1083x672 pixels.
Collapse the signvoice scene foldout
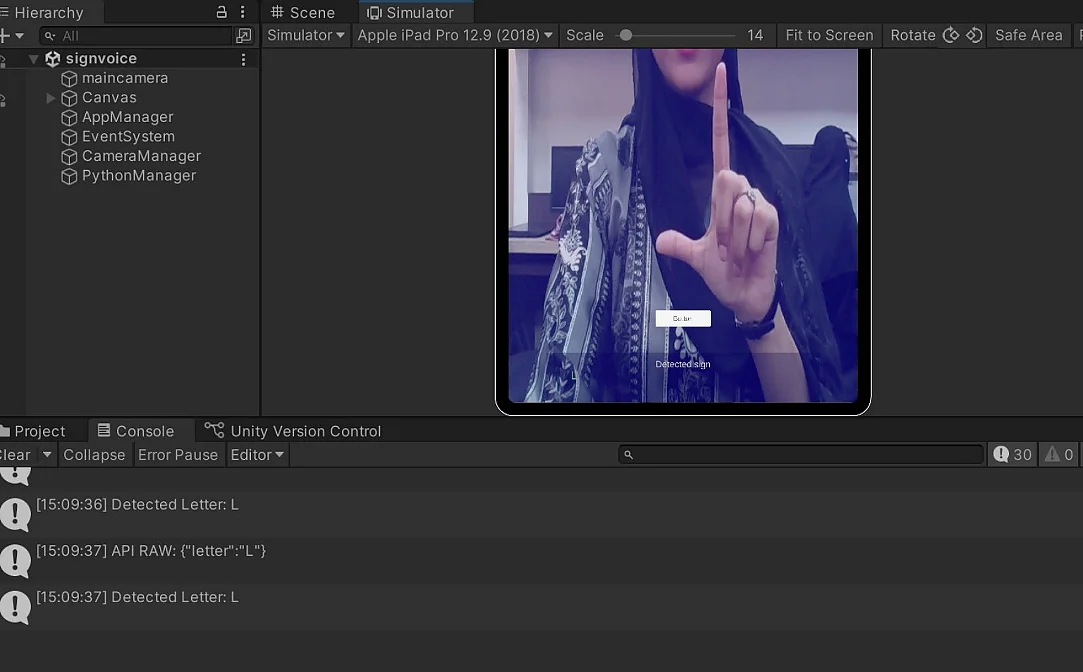pos(33,59)
